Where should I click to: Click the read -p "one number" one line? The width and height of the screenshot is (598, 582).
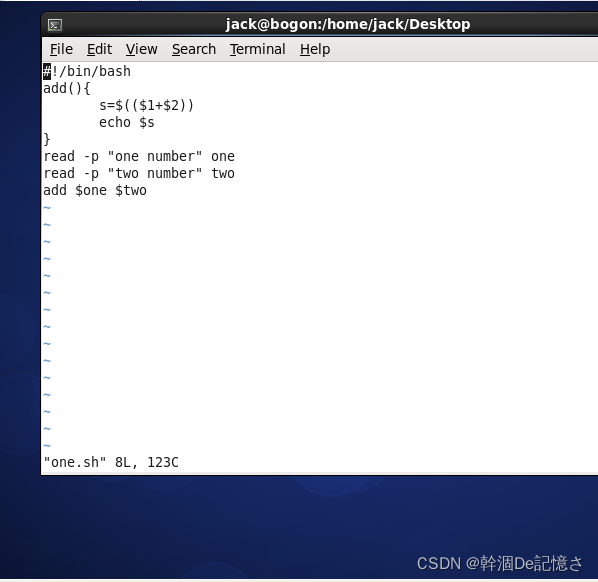(139, 156)
